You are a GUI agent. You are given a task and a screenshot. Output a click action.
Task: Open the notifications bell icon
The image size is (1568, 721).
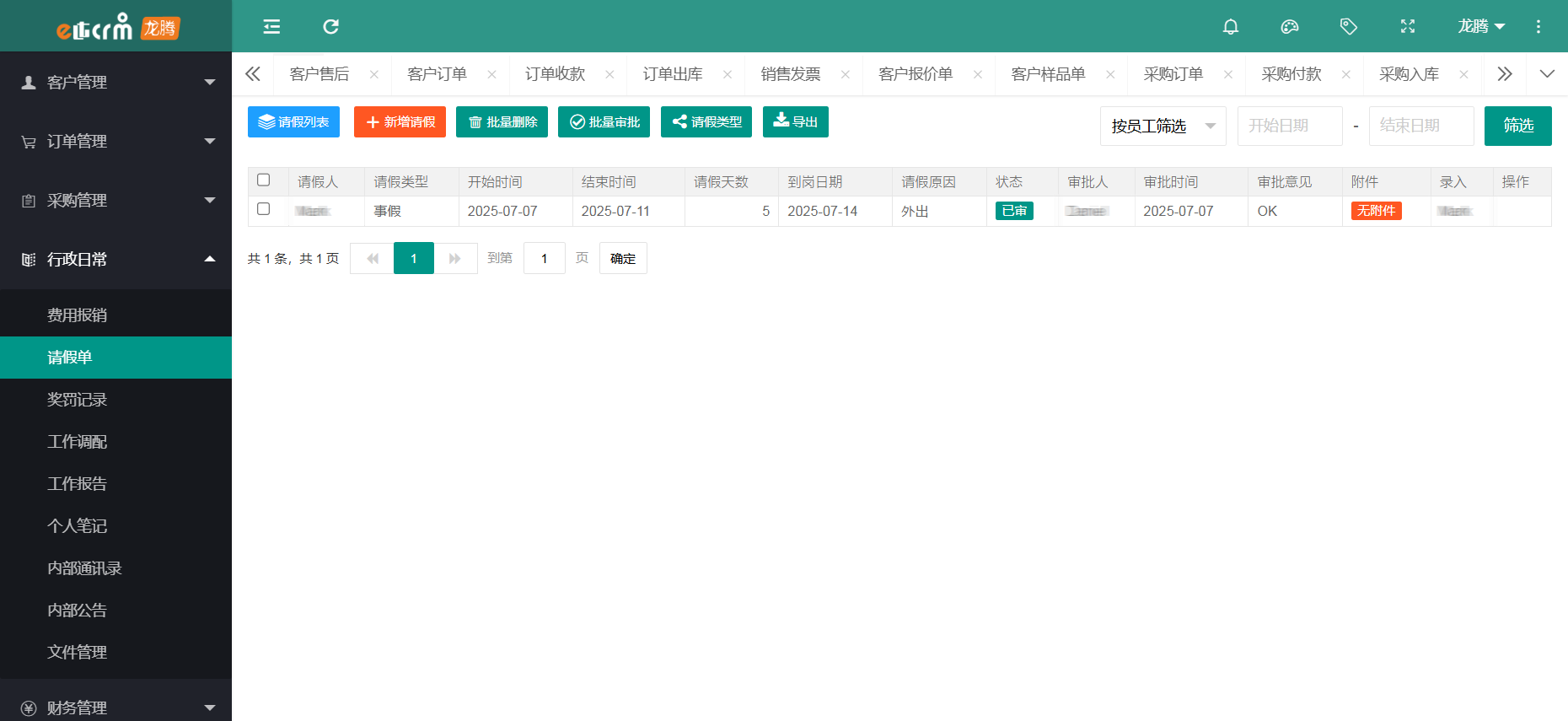[1231, 26]
